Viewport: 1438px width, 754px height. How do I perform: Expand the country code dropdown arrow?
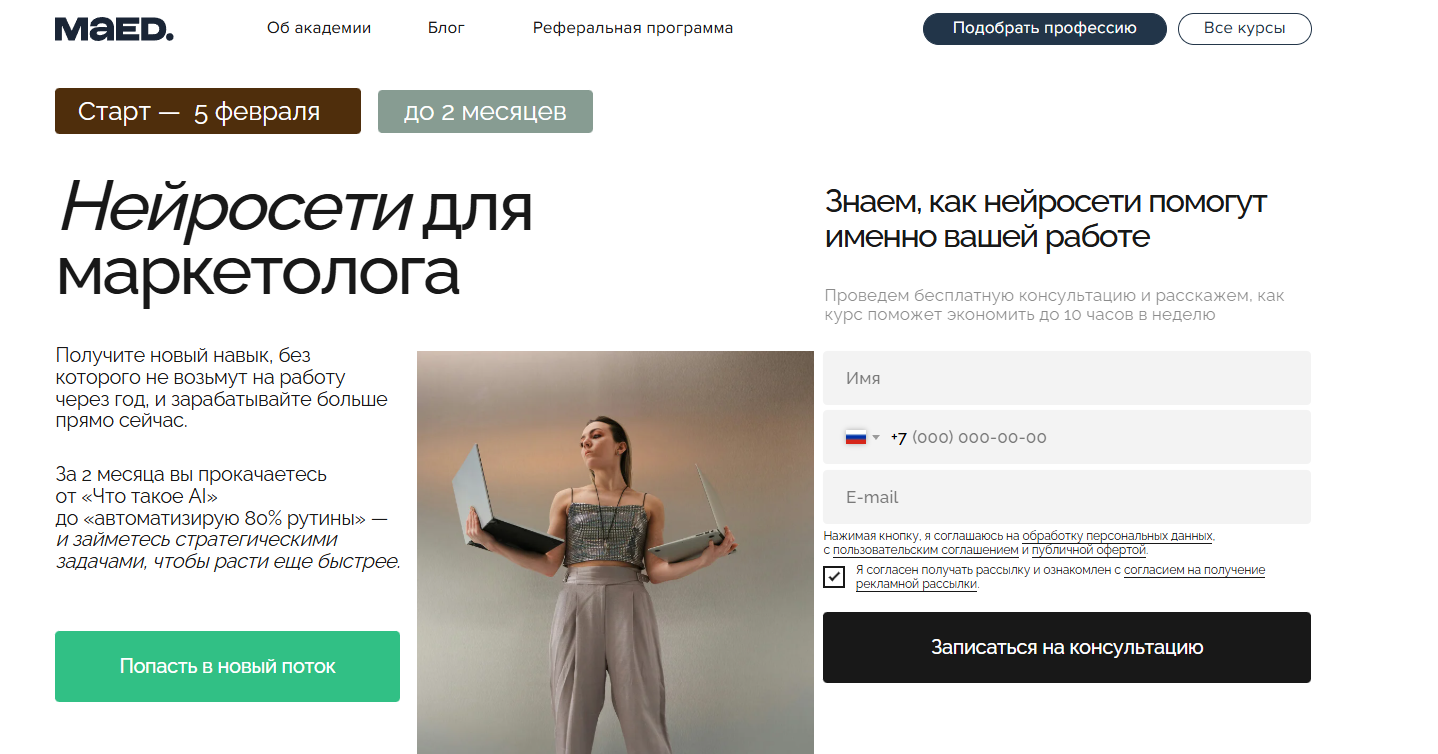point(876,437)
